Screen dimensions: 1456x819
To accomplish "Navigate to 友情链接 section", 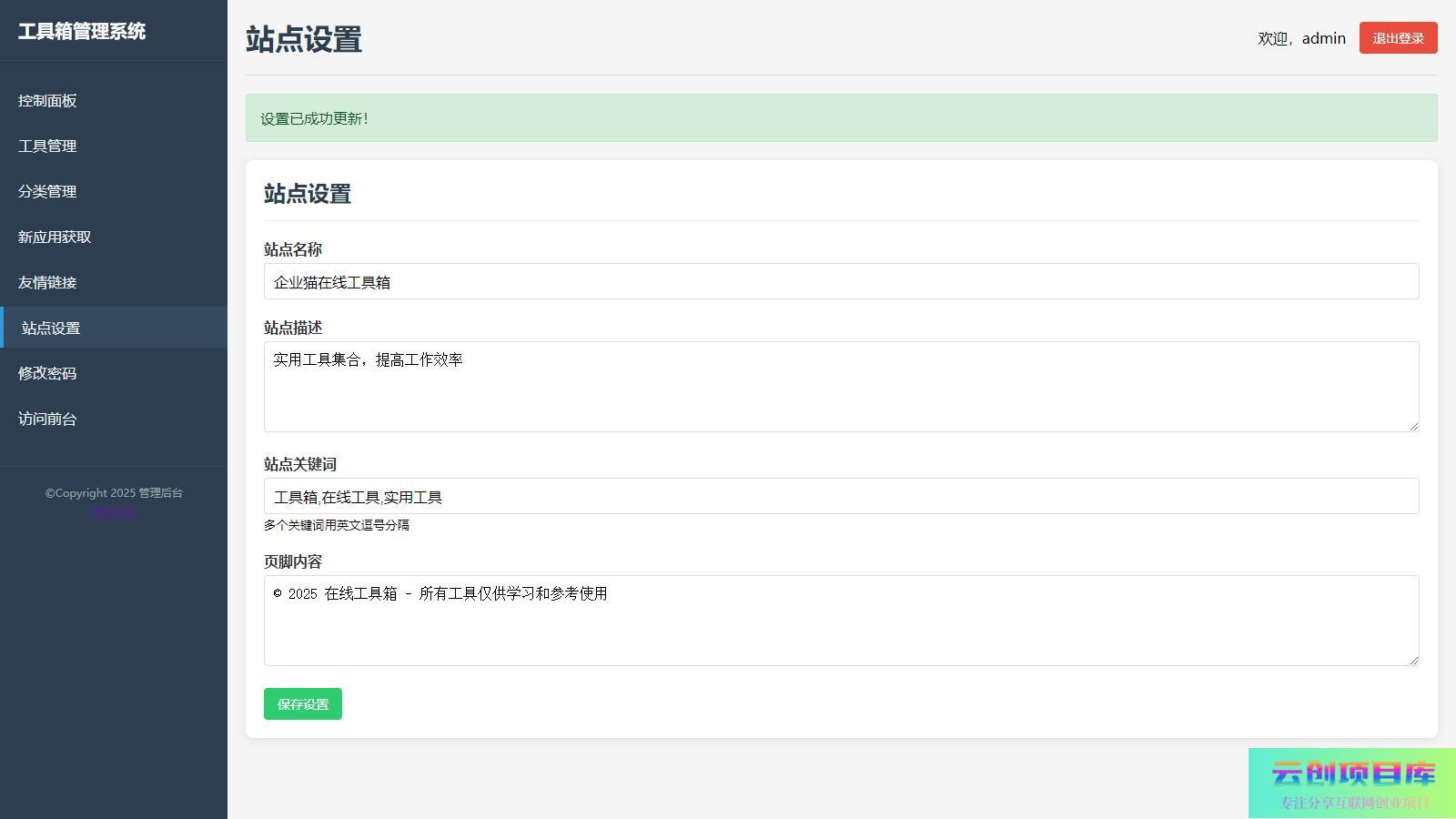I will pyautogui.click(x=47, y=282).
